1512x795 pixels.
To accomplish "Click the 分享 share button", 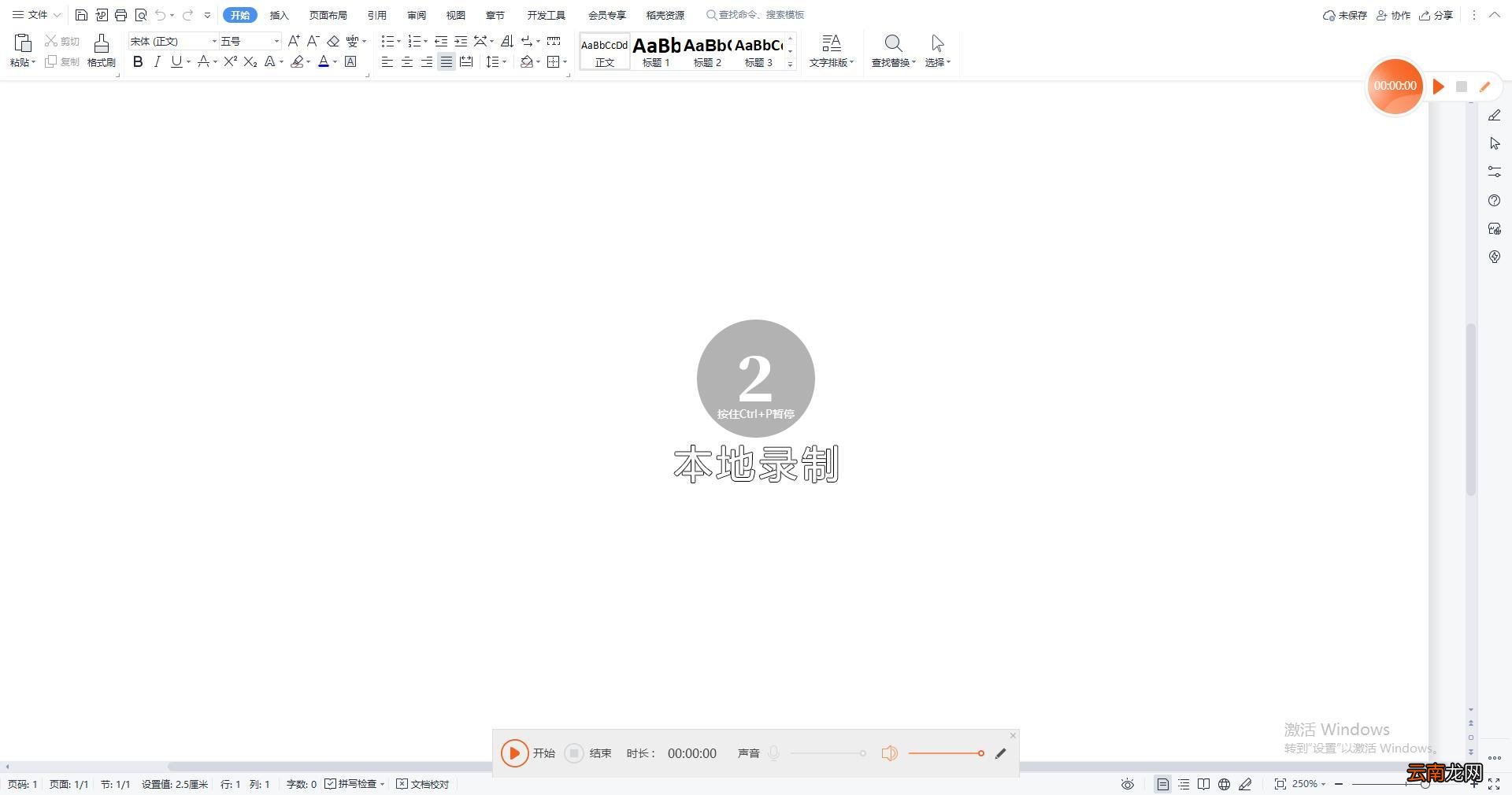I will coord(1436,15).
